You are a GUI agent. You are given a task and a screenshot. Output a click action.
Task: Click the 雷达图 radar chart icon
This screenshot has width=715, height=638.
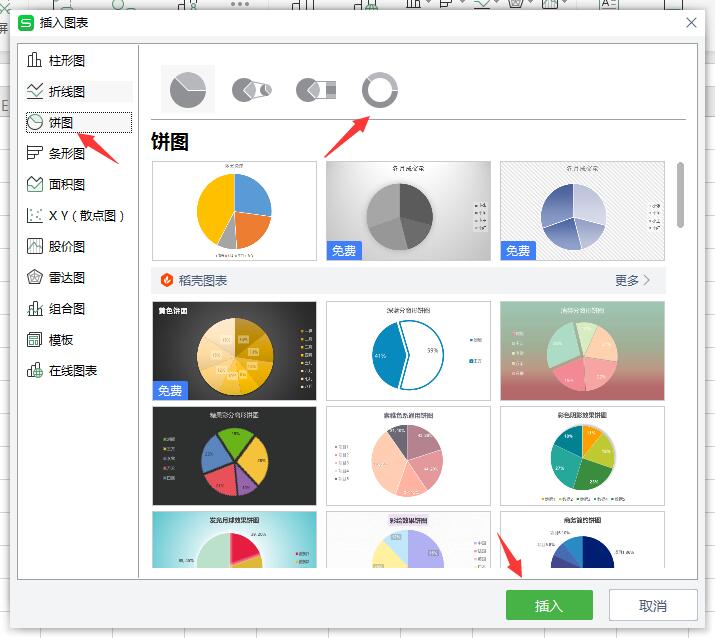coord(35,277)
